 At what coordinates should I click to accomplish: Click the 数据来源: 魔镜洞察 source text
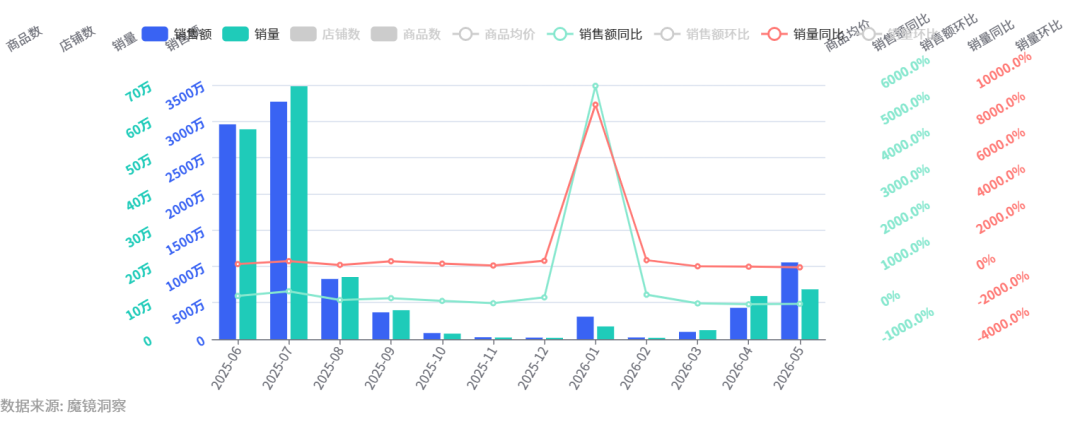click(63, 405)
